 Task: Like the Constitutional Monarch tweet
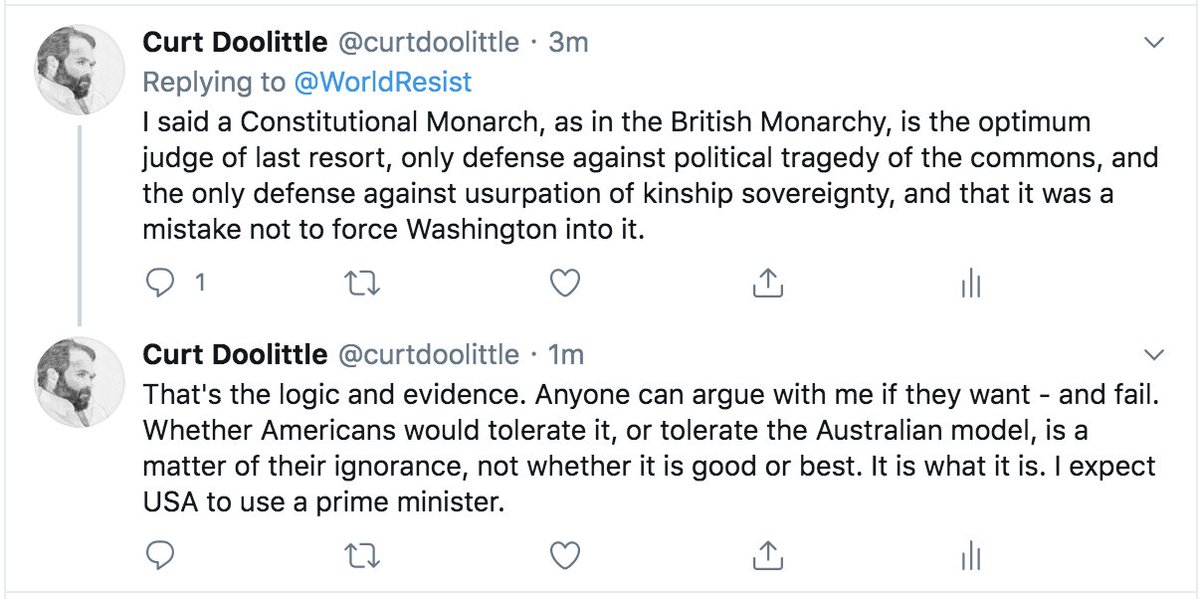coord(566,284)
